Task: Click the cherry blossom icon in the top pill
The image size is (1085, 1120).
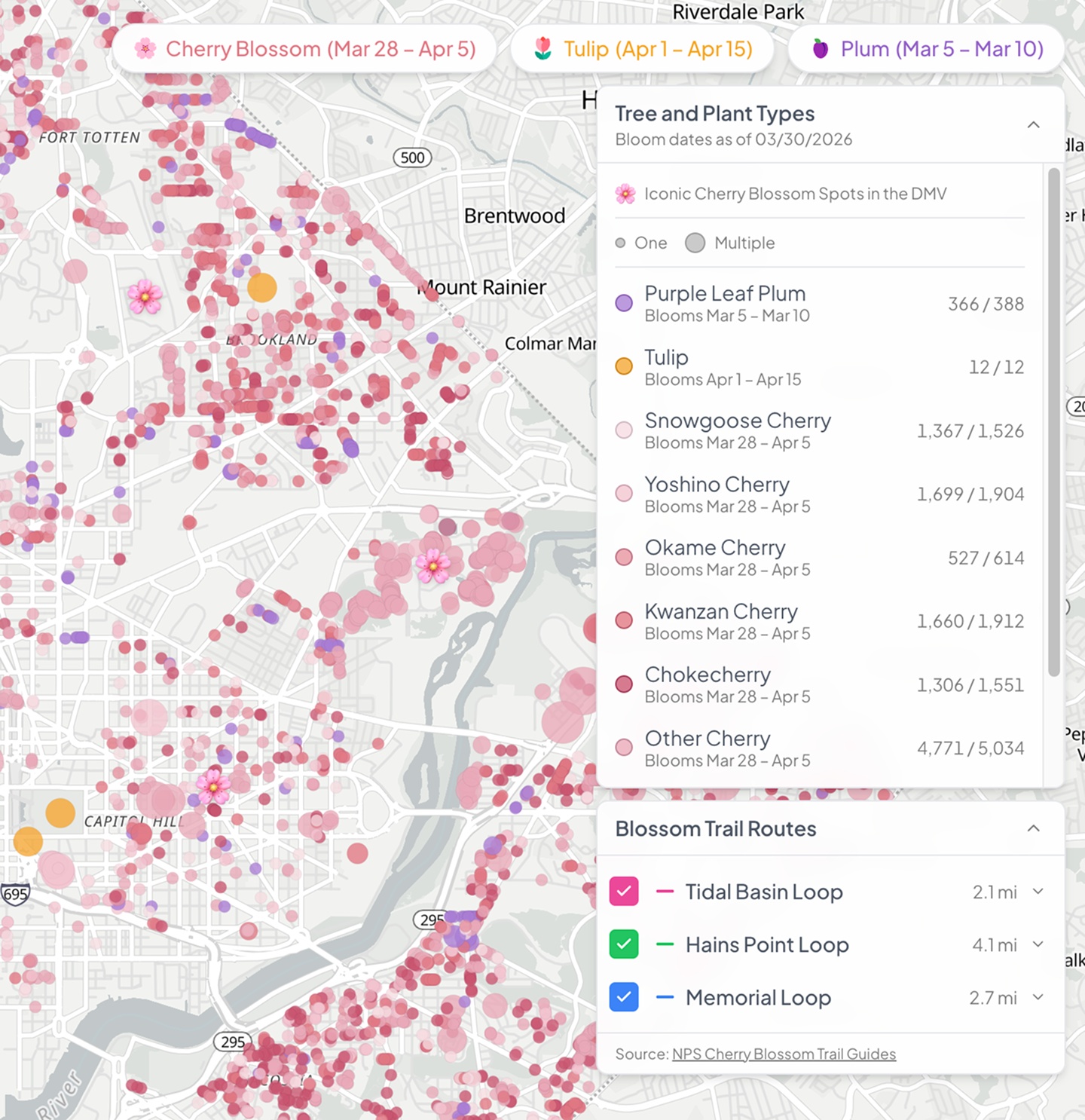Action: pos(145,49)
